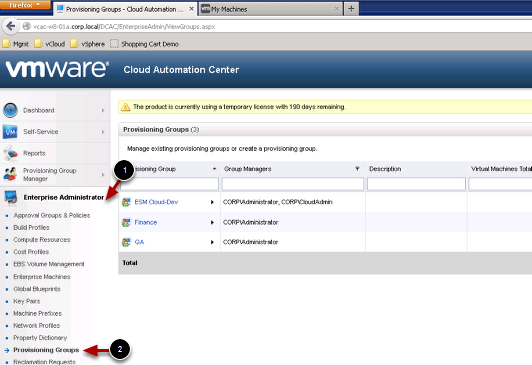Viewport: 532px width, 365px height.
Task: Open the vSphere bookmark folder
Action: click(x=88, y=44)
